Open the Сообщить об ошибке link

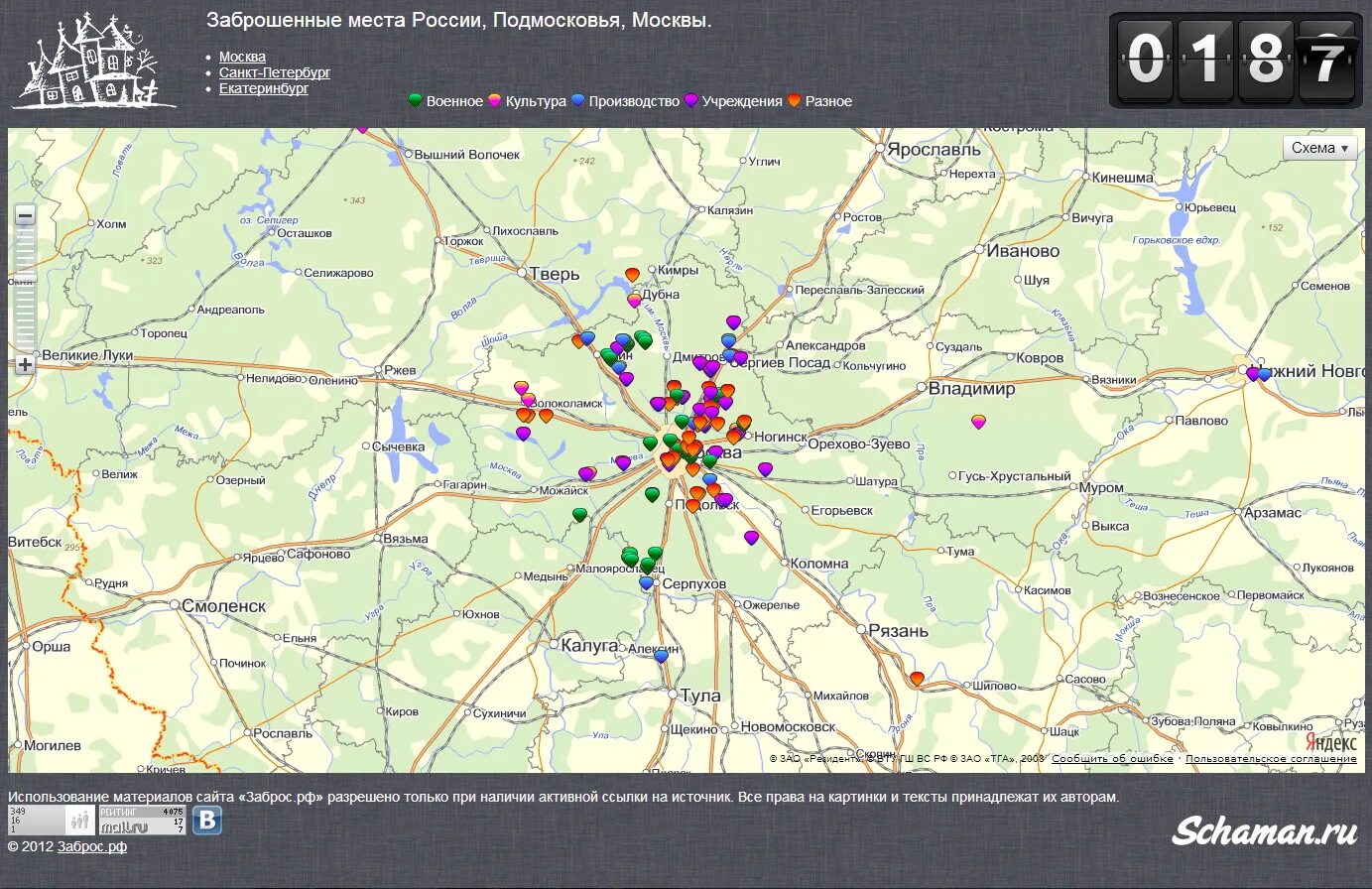click(1112, 758)
